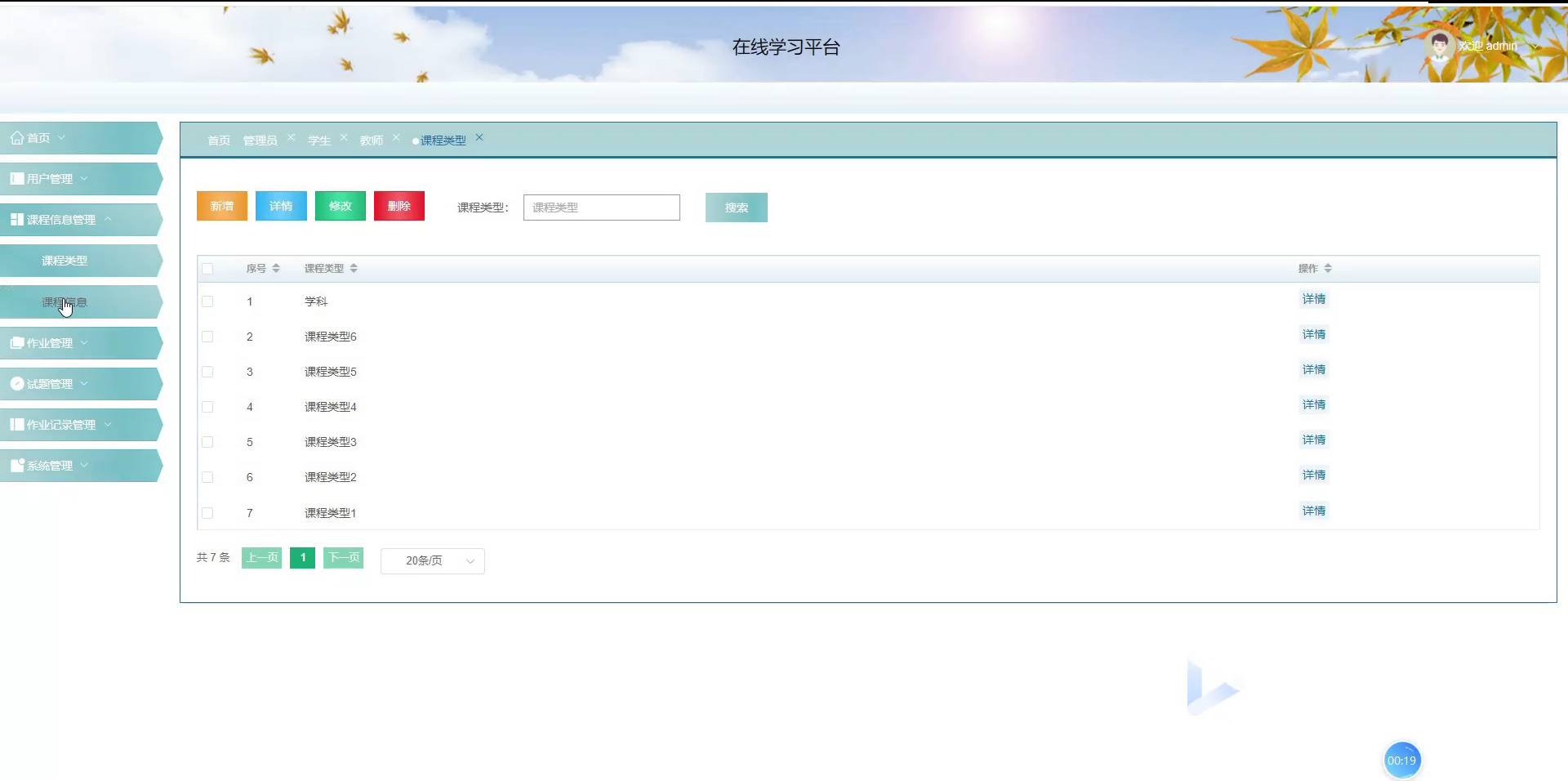Open 详情 for the 学科 row

click(1314, 299)
